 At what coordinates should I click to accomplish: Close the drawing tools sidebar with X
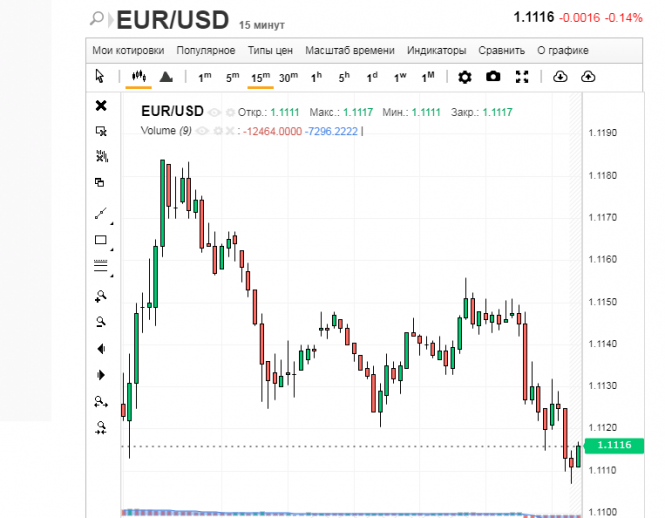(101, 105)
